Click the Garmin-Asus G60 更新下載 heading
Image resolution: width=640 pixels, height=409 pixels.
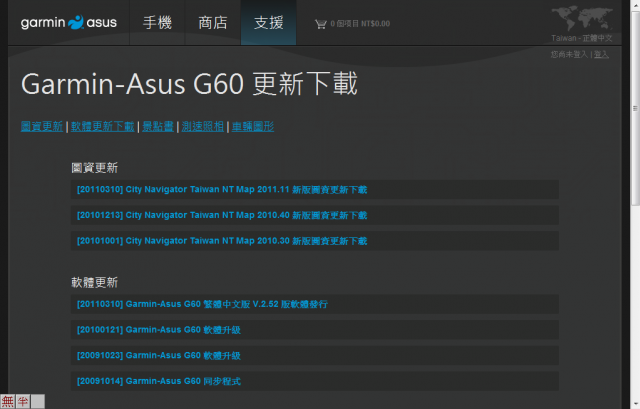189,84
